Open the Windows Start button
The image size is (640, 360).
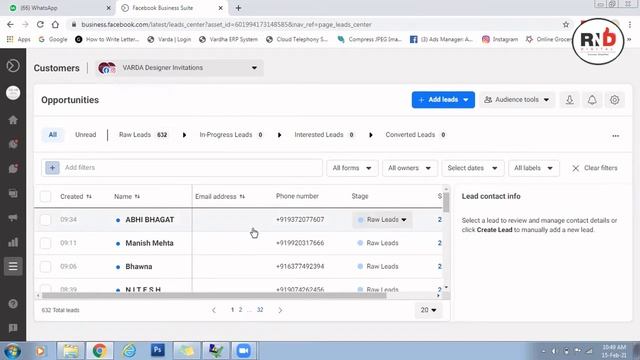tap(12, 351)
